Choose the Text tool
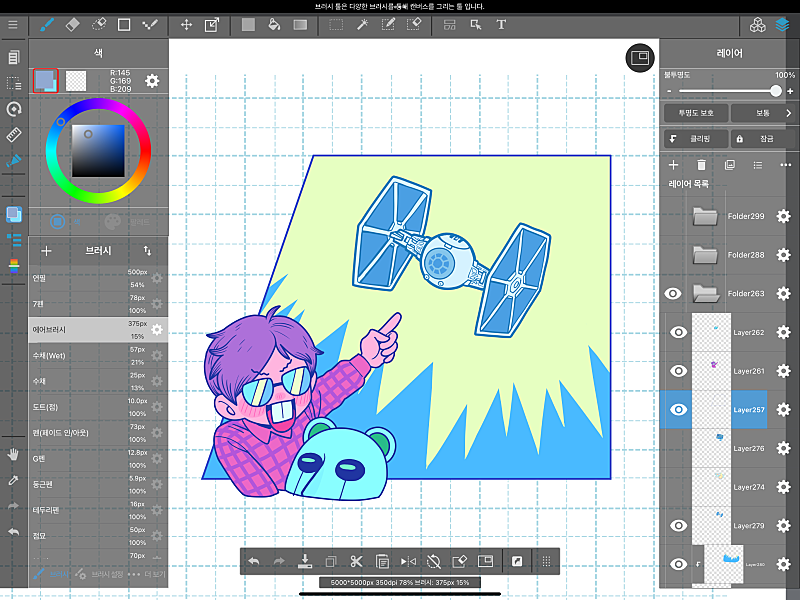 point(501,24)
